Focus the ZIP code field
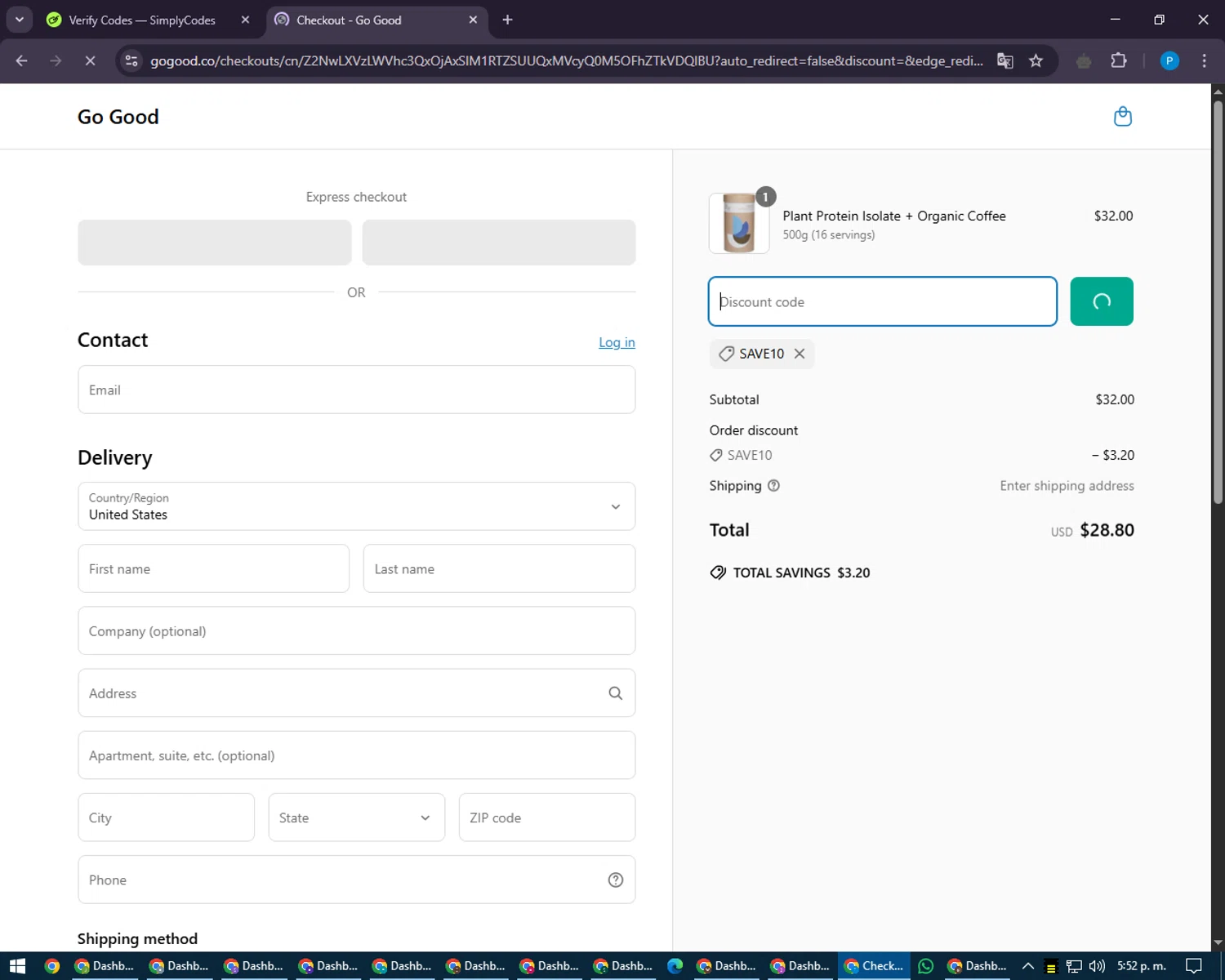 (547, 817)
